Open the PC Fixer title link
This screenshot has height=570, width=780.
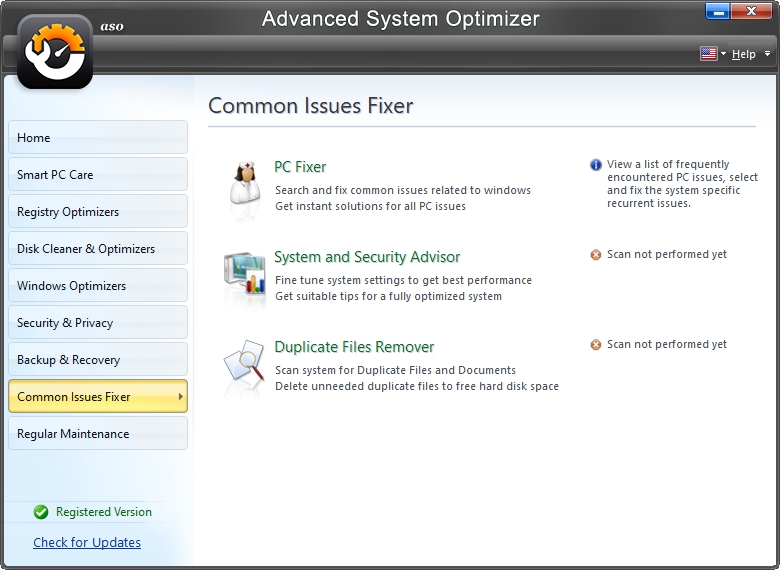[300, 167]
